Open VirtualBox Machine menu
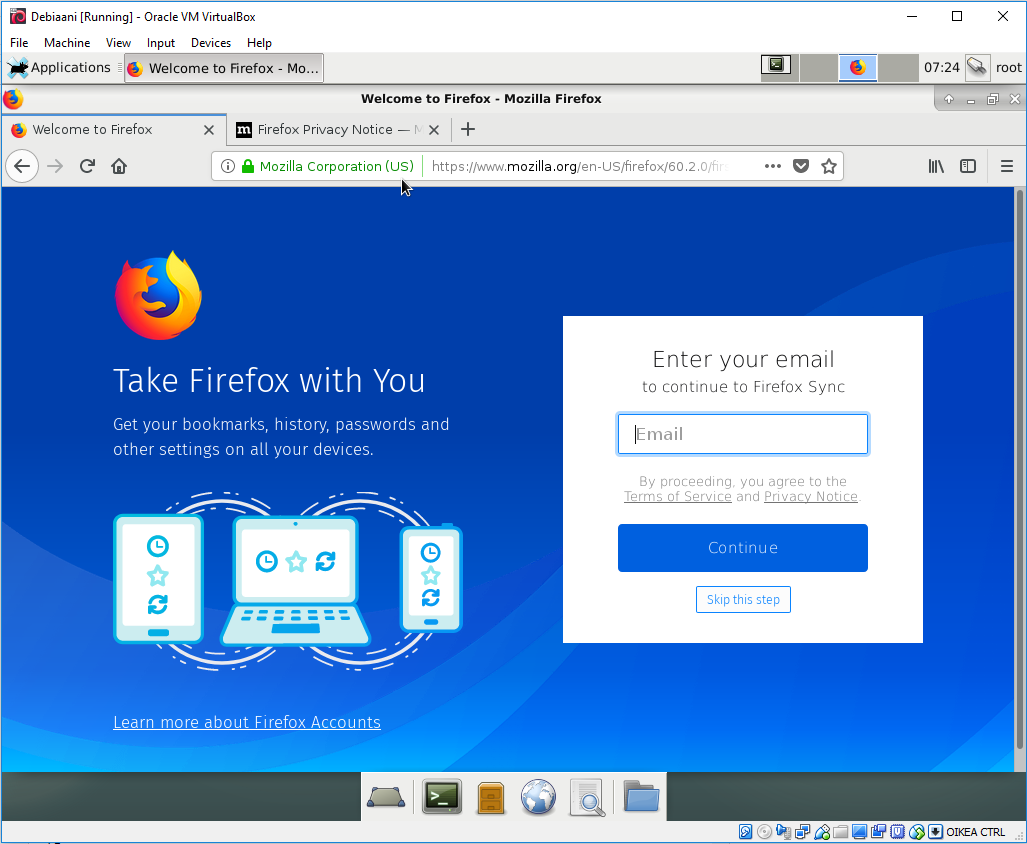 67,43
